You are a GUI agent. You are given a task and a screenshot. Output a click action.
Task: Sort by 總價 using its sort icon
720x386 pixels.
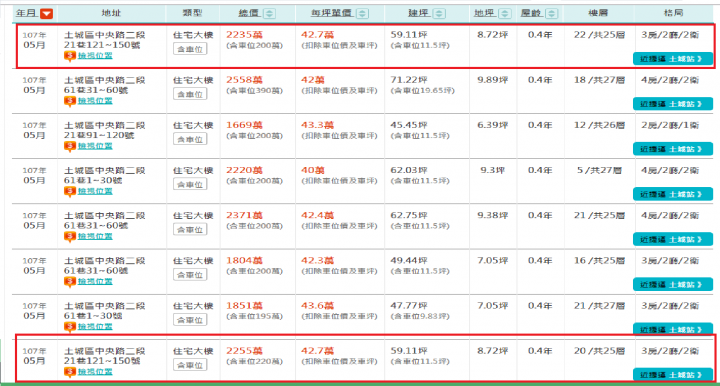pos(270,14)
